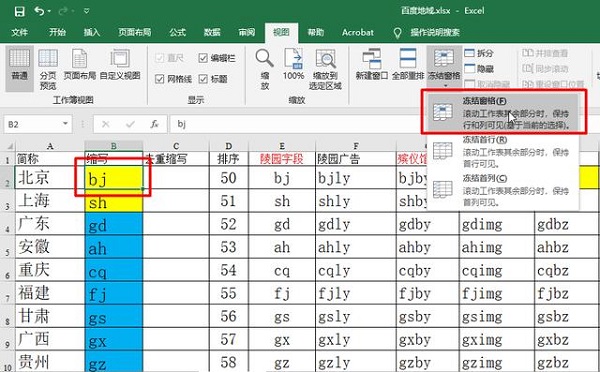Open the Name Box dropdown arrow

pyautogui.click(x=65, y=124)
